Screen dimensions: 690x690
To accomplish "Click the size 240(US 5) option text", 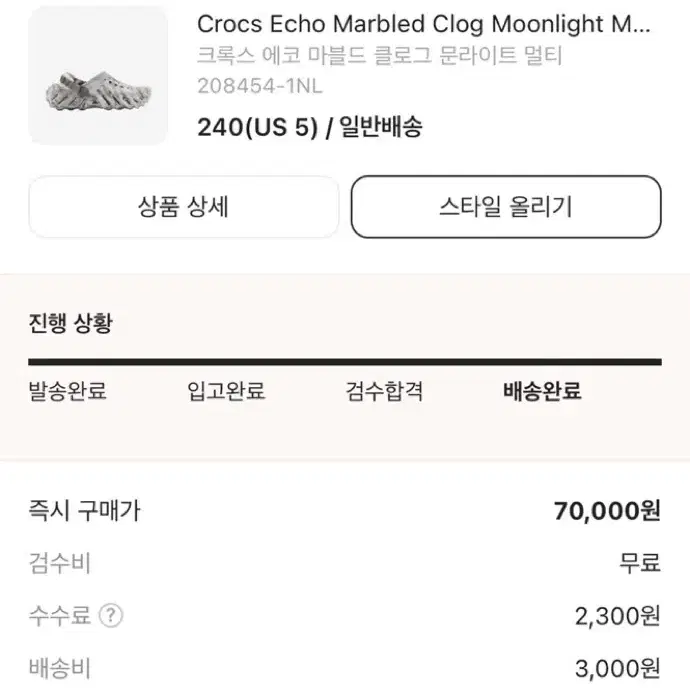I will (x=257, y=127).
